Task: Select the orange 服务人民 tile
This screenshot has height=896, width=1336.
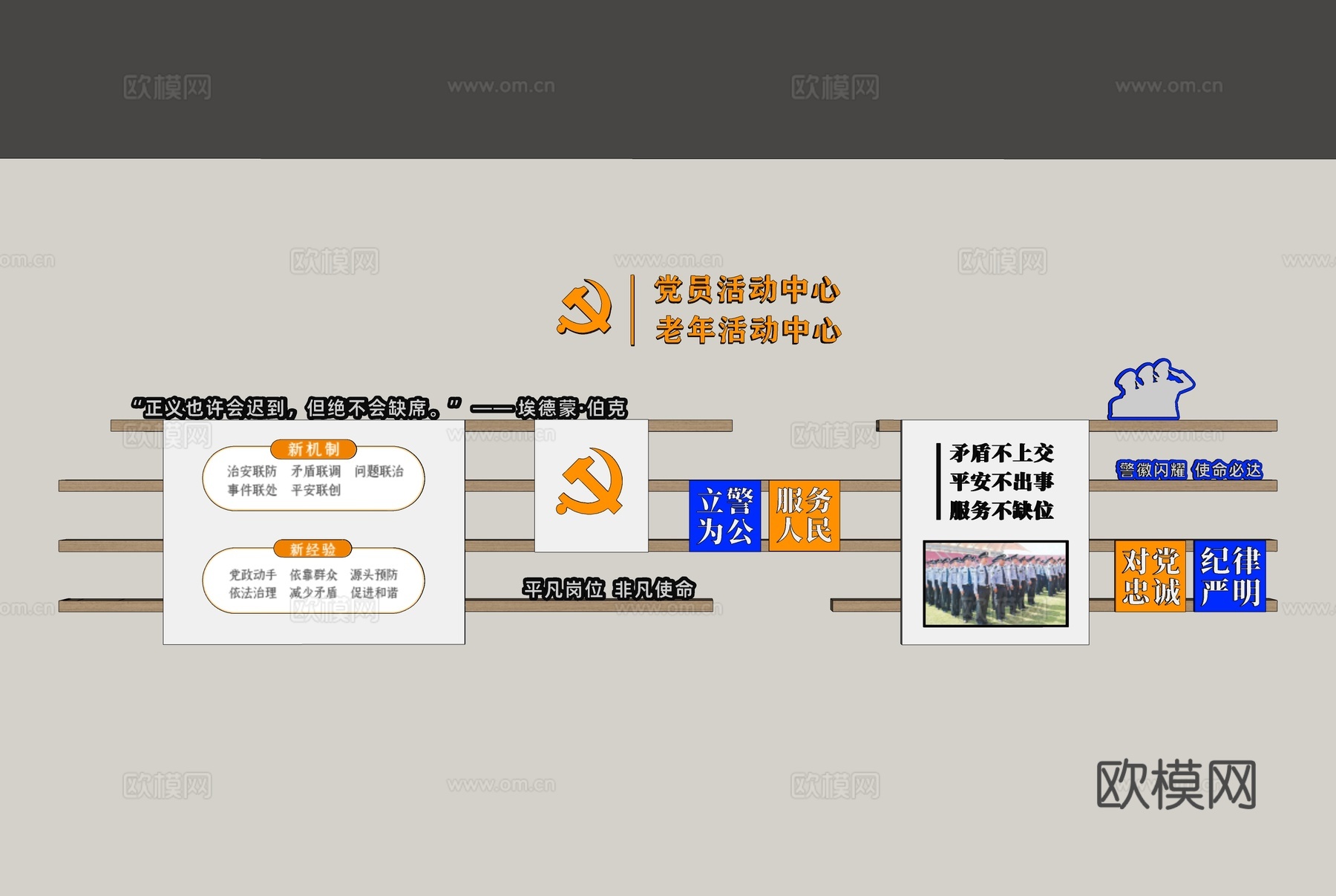Action: [x=804, y=516]
